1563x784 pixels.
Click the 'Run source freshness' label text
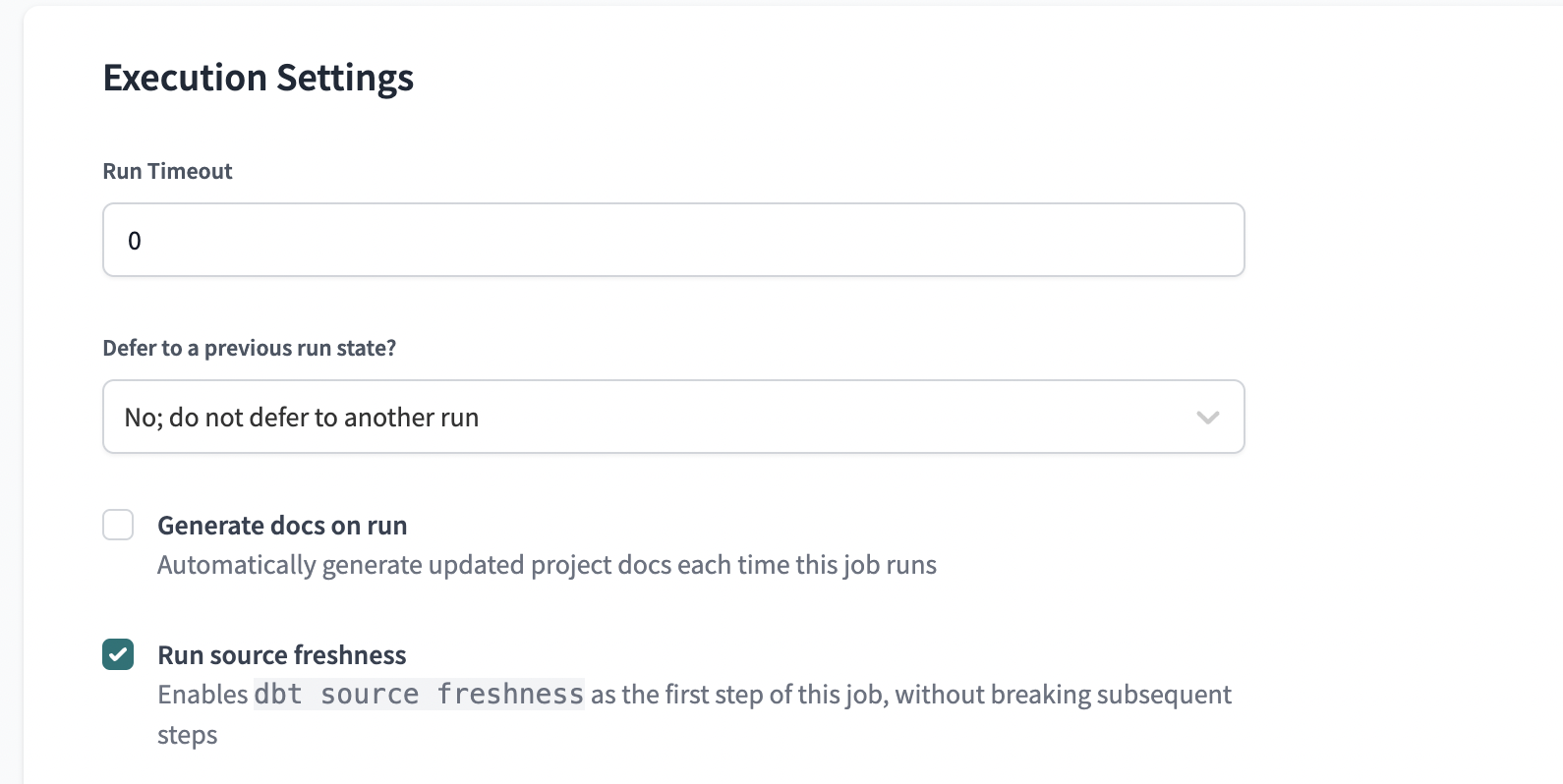[282, 654]
